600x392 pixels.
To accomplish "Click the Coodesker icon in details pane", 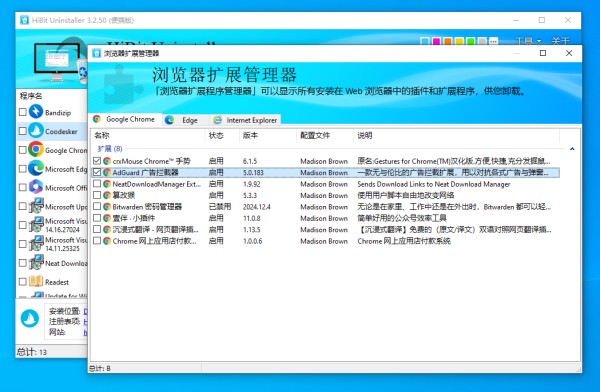I will [x=30, y=318].
